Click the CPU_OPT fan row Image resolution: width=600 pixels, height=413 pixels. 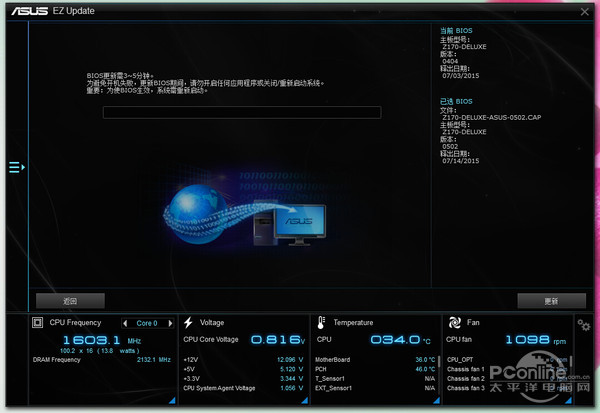[x=507, y=360]
